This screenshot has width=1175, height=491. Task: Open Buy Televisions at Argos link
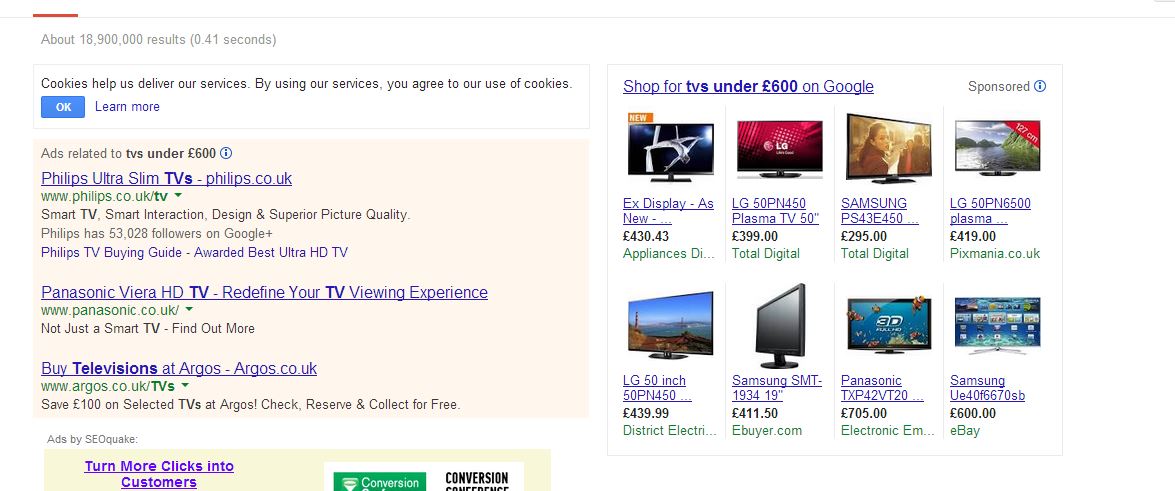(x=179, y=368)
